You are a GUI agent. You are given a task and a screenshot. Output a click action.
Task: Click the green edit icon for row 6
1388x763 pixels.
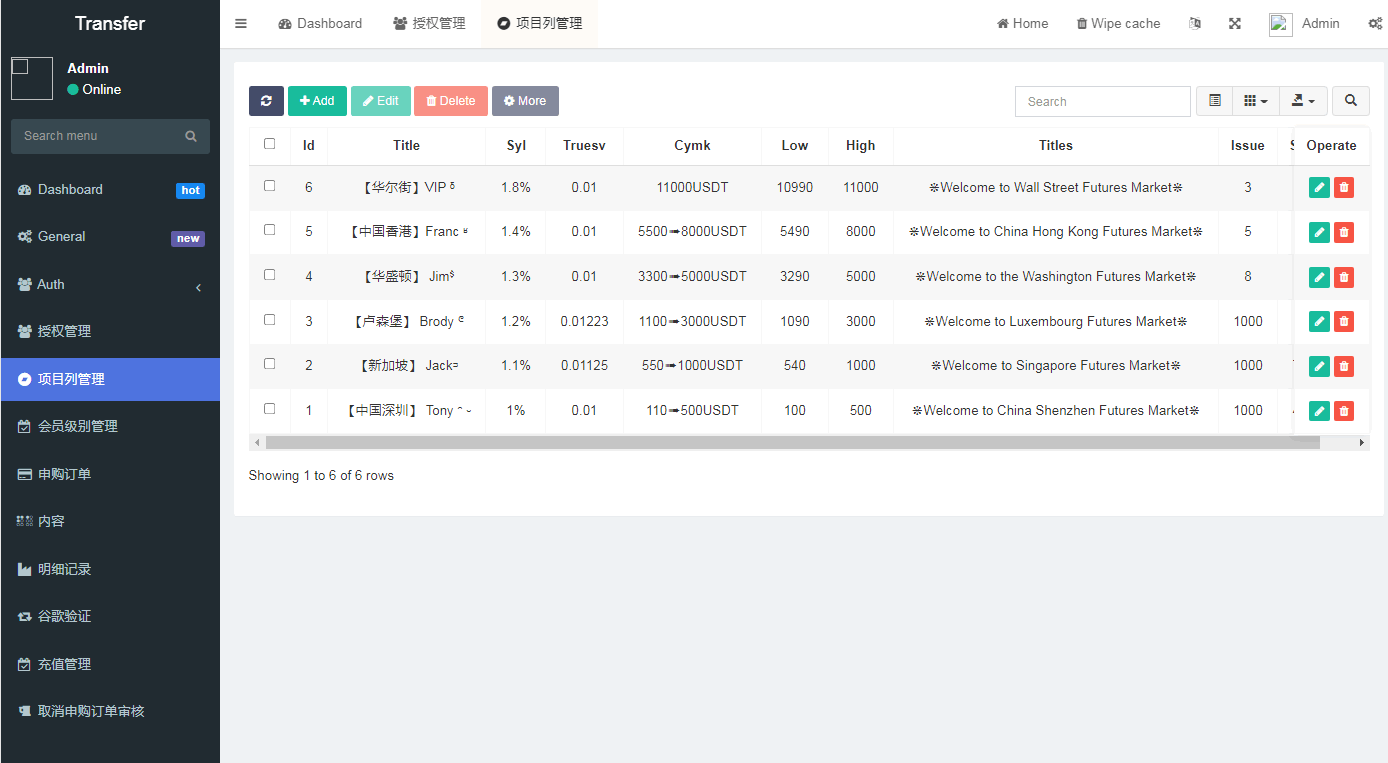(x=1319, y=187)
